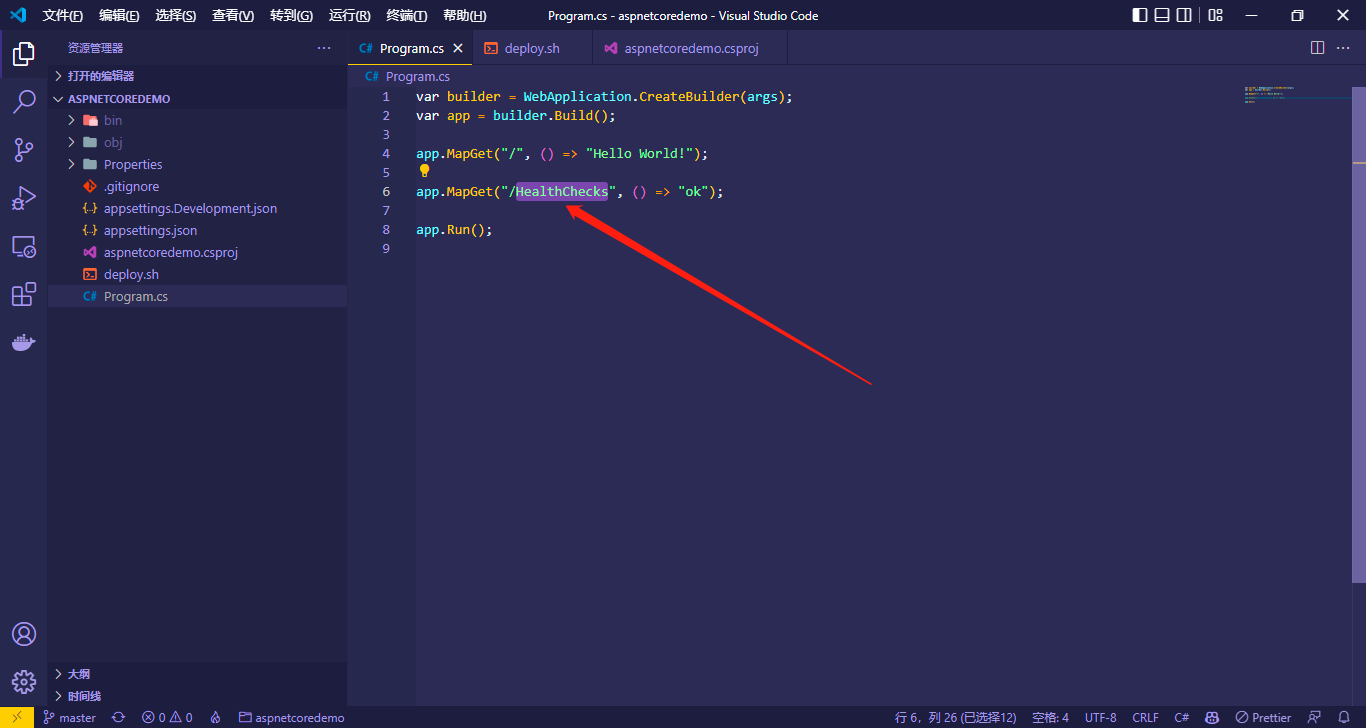
Task: Open the 文件(F) menu
Action: (x=63, y=16)
